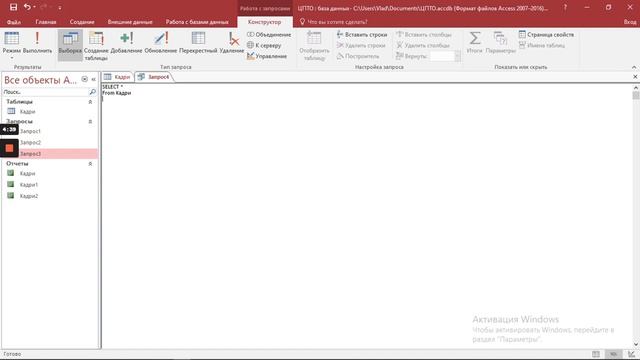Click the Вход sign-in link
The height and width of the screenshot is (360, 640).
630,22
